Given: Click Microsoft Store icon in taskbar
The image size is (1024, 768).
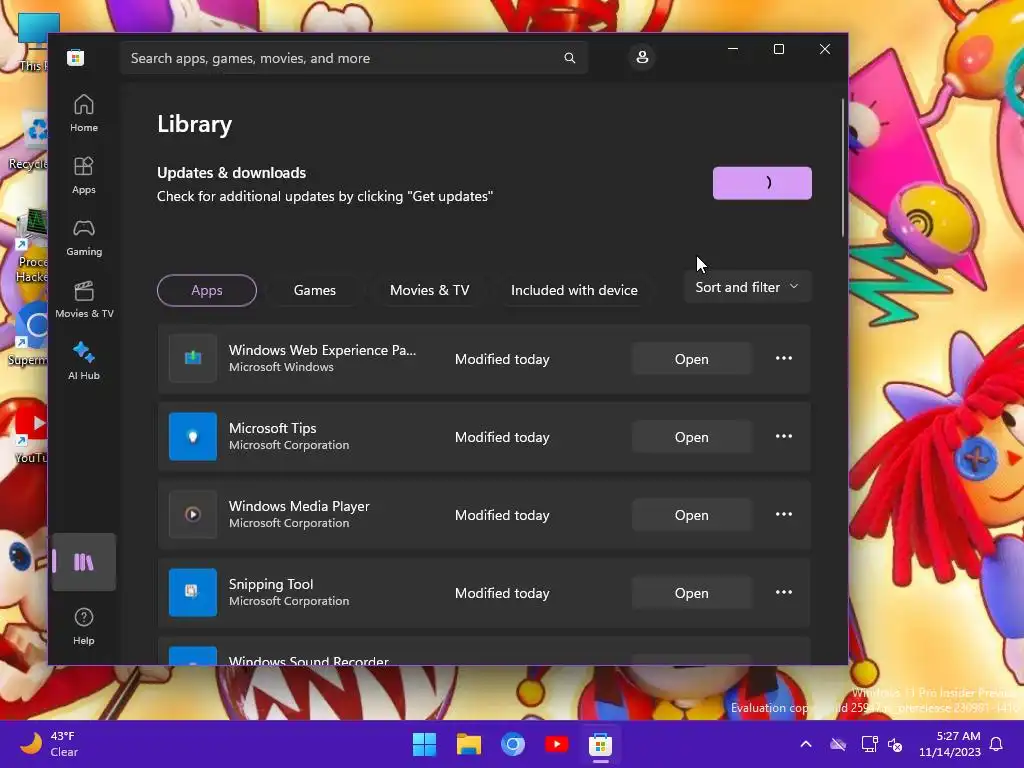Looking at the screenshot, I should [600, 744].
